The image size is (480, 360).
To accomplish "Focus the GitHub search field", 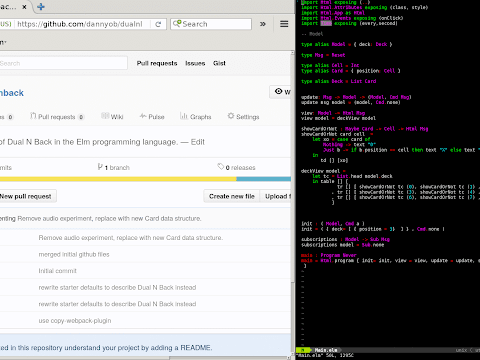I will tap(63, 63).
